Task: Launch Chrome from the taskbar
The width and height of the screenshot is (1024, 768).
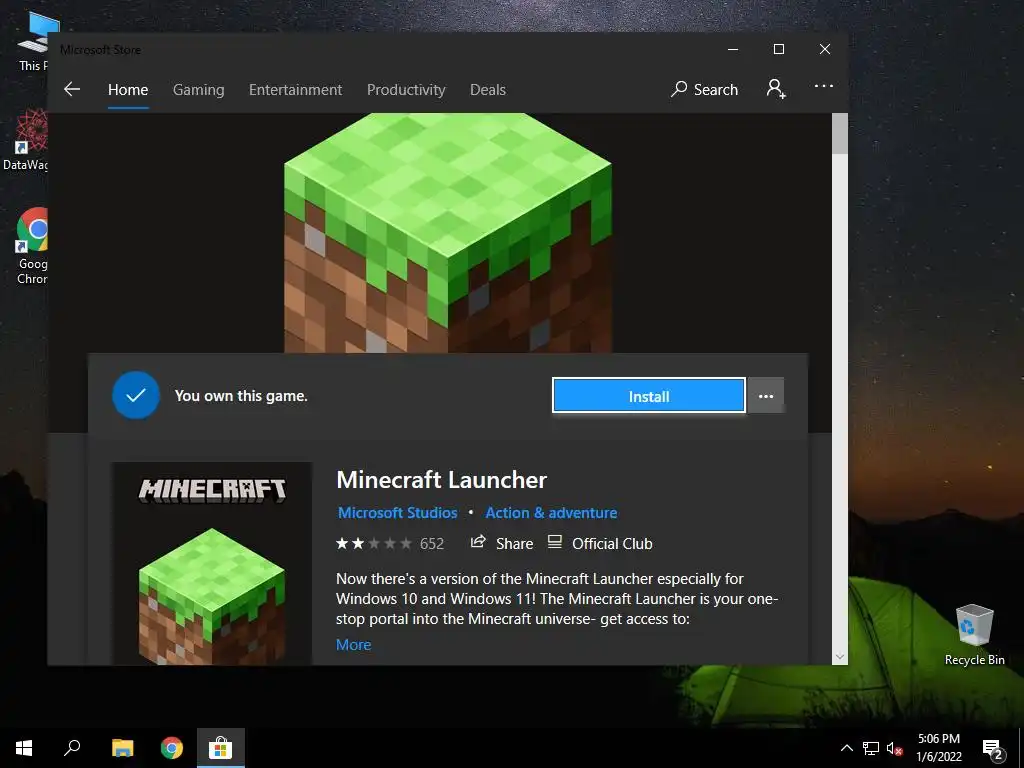Action: point(172,748)
